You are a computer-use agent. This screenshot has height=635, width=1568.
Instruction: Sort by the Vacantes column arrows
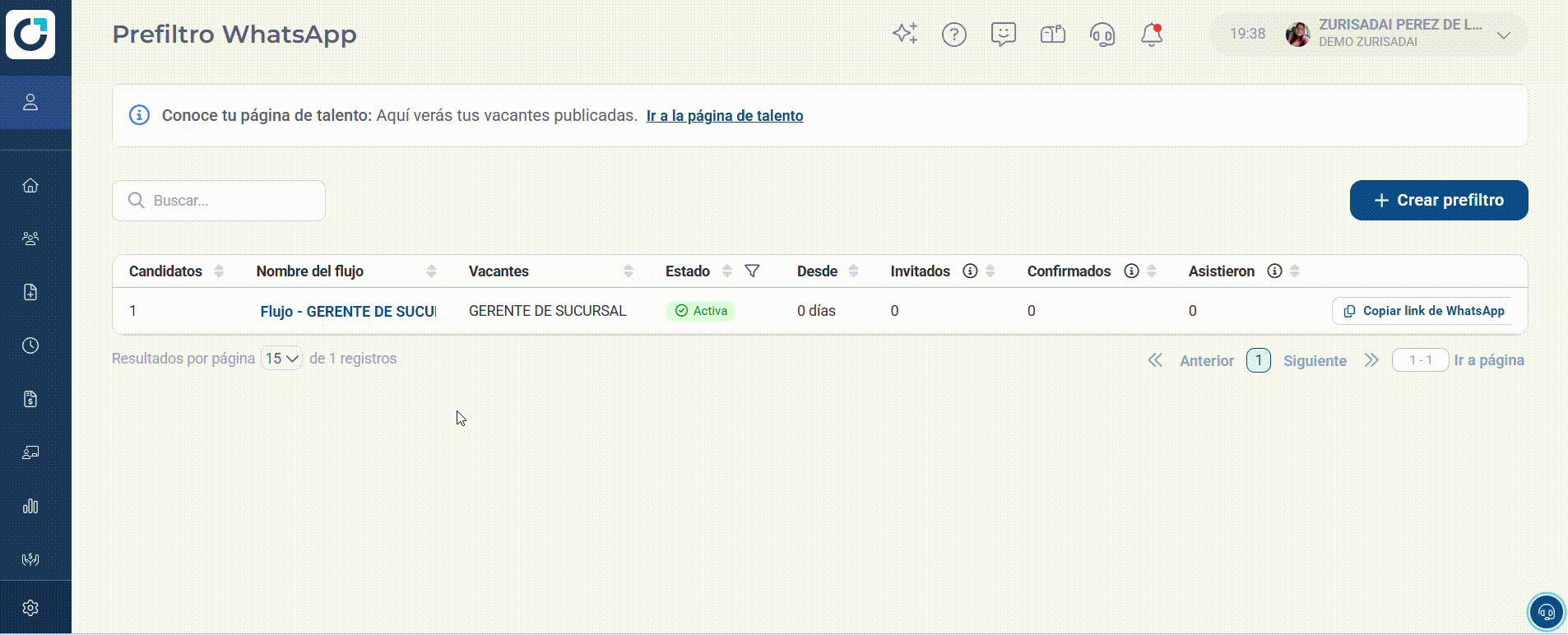[x=629, y=271]
